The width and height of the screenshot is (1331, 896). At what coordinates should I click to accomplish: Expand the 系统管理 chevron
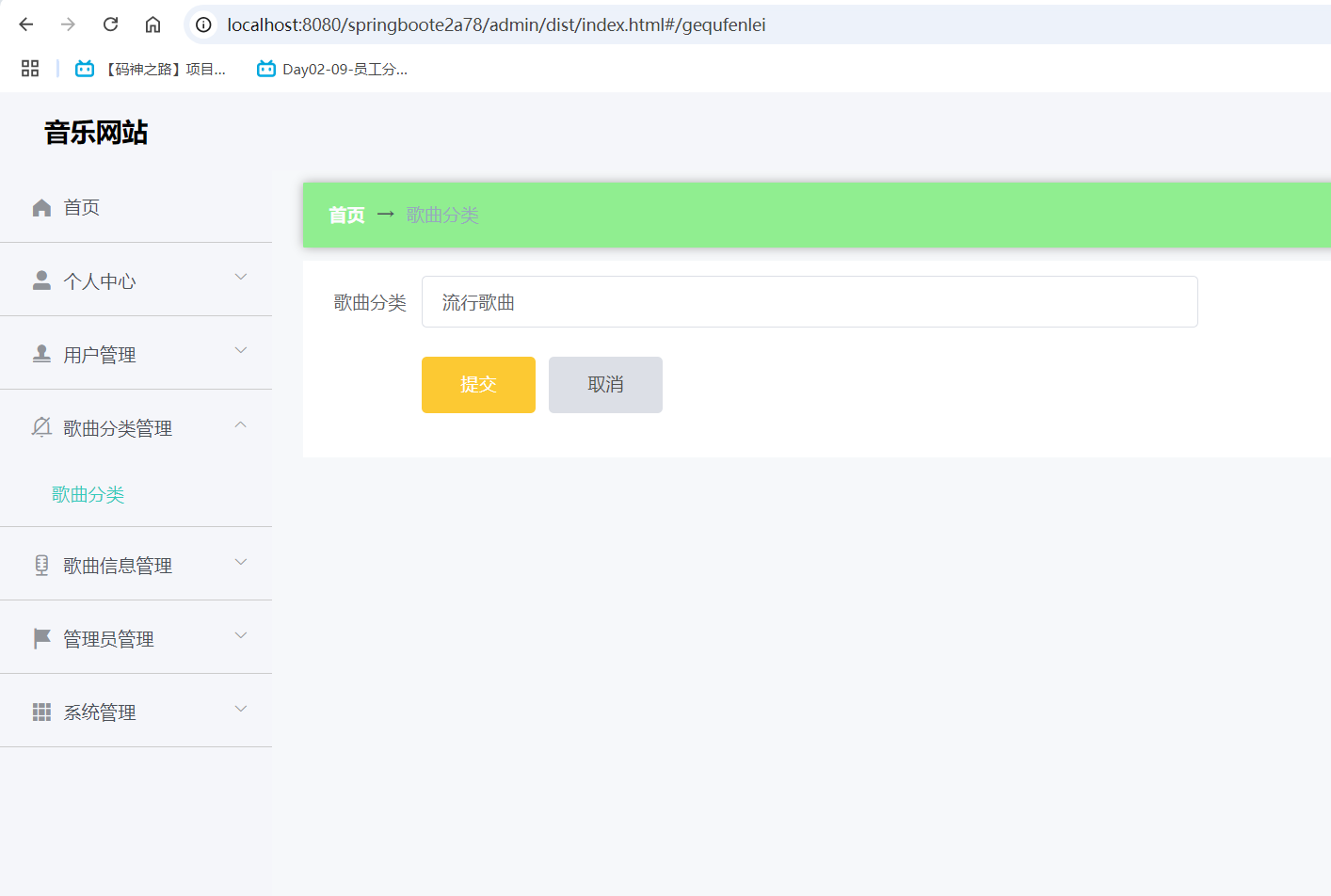[x=241, y=709]
